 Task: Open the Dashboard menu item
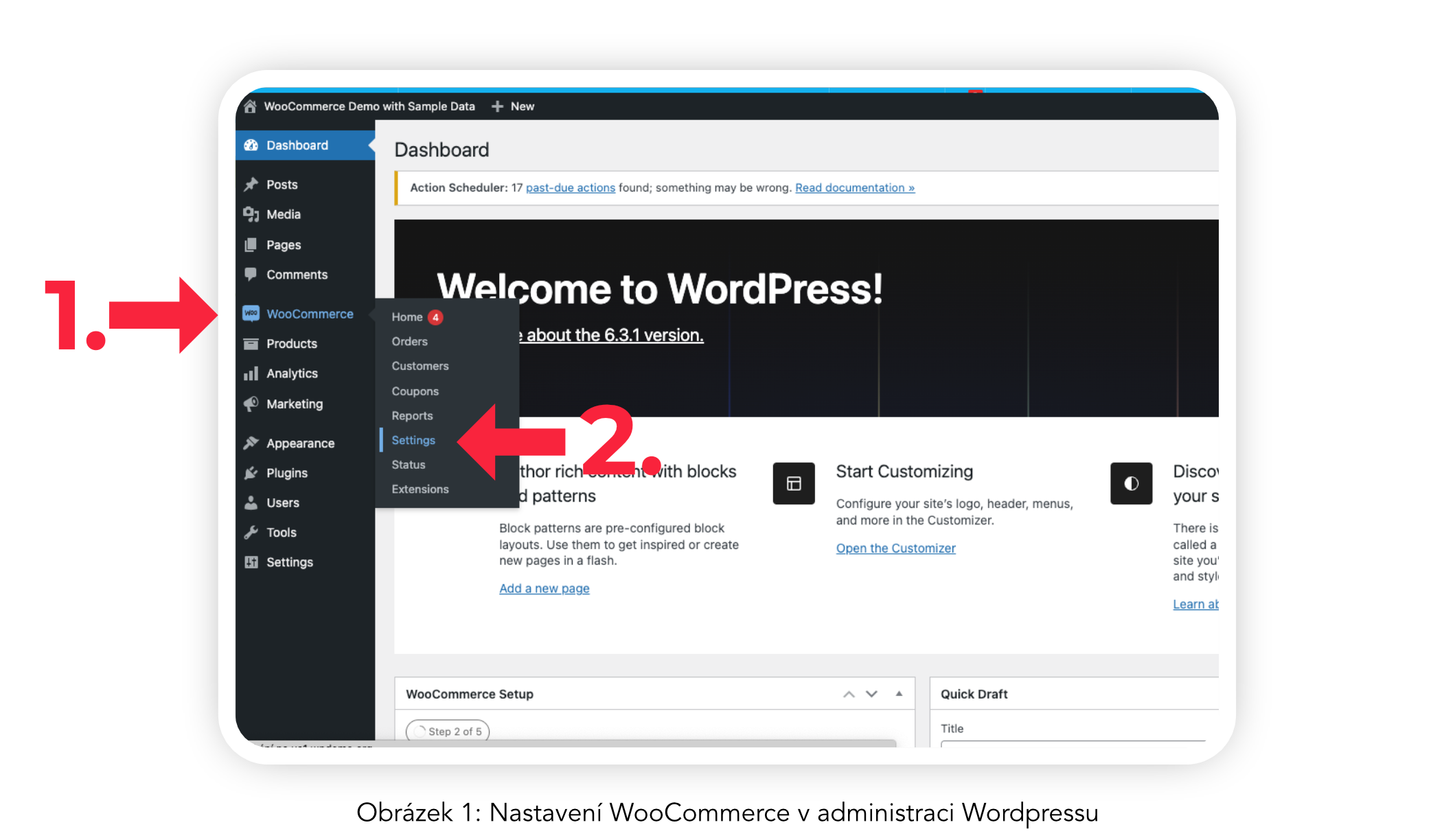[x=297, y=145]
